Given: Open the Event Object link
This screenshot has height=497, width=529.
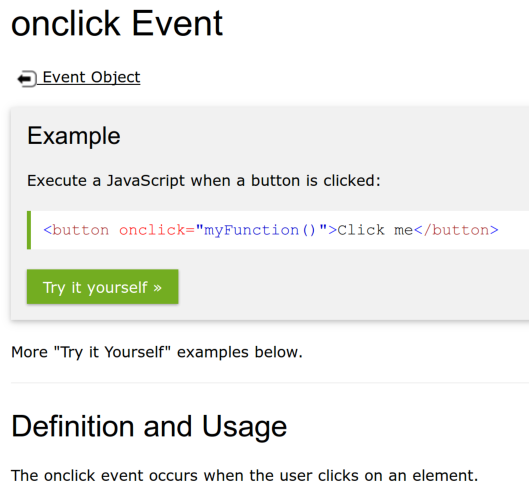Looking at the screenshot, I should tap(91, 77).
